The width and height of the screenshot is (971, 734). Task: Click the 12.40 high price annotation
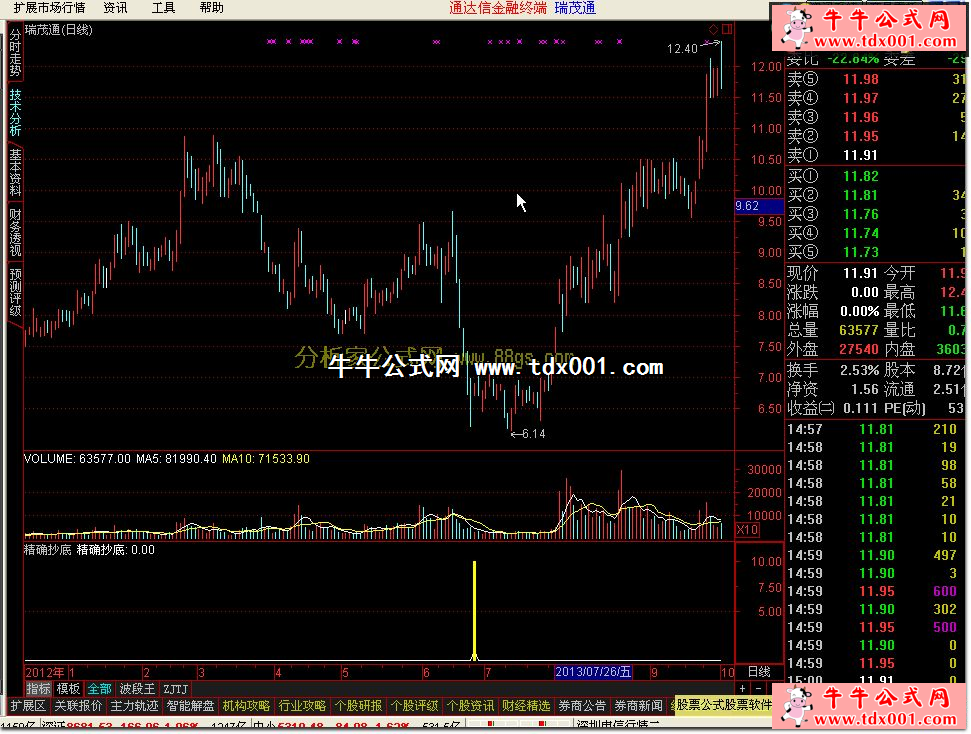pos(682,48)
